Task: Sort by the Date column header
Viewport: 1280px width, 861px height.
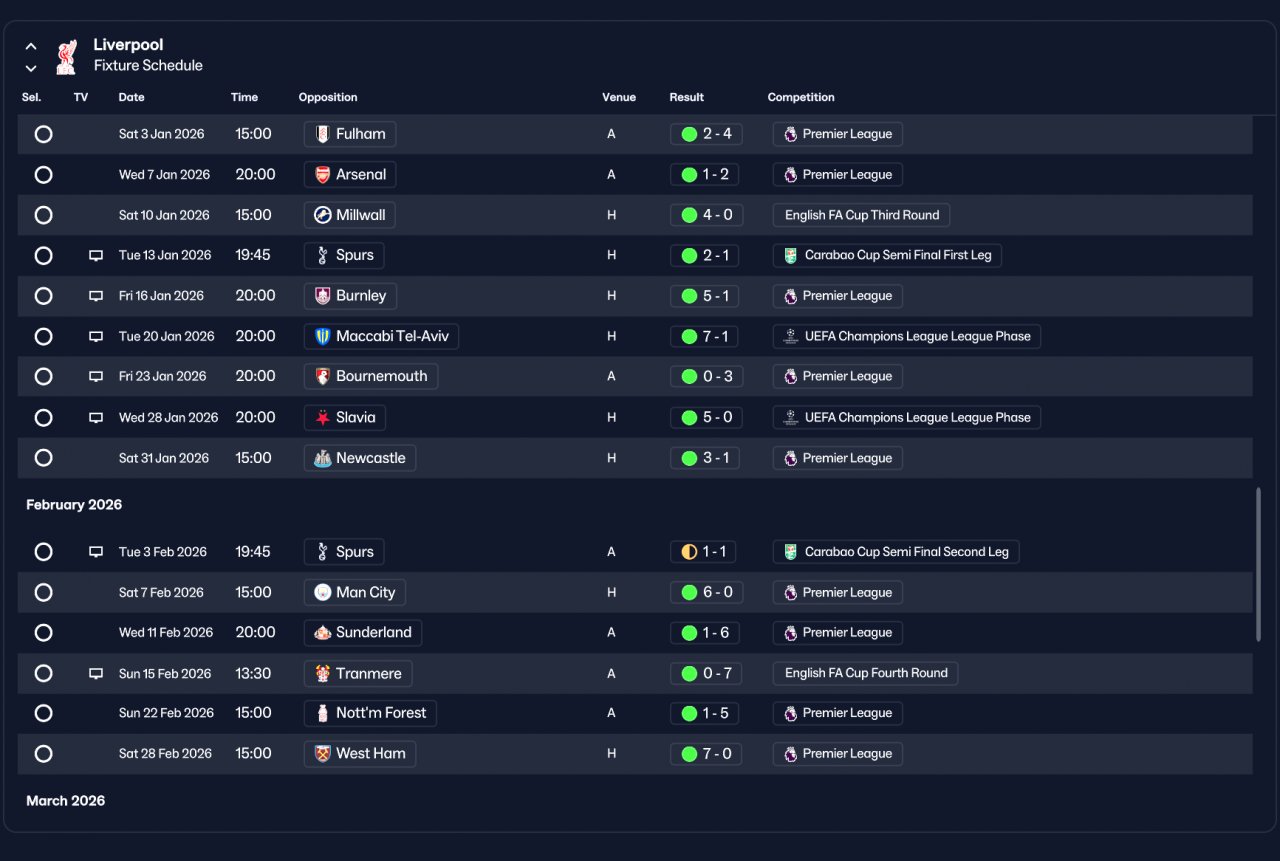Action: 132,97
